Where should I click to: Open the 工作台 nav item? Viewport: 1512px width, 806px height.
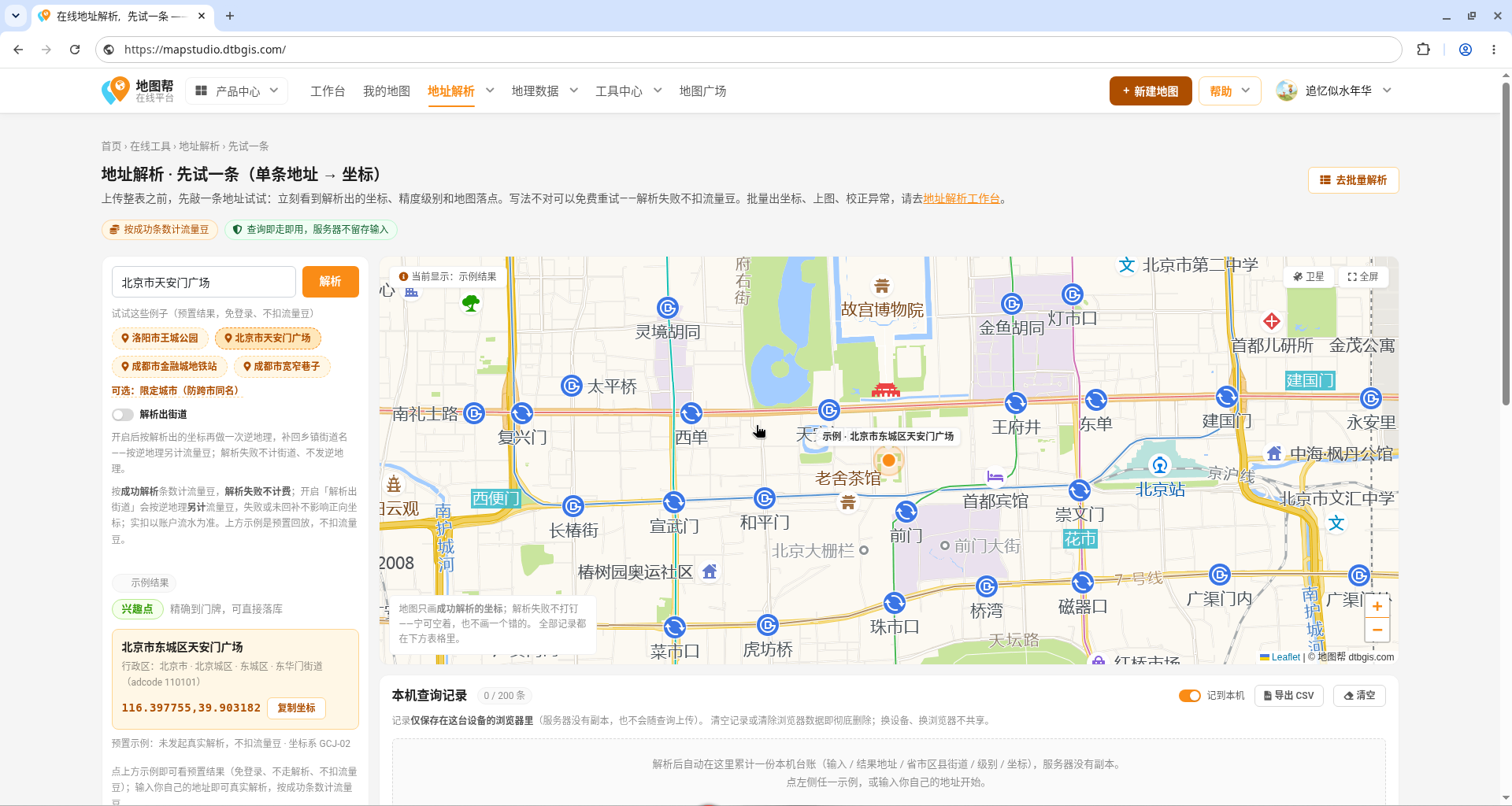[328, 91]
